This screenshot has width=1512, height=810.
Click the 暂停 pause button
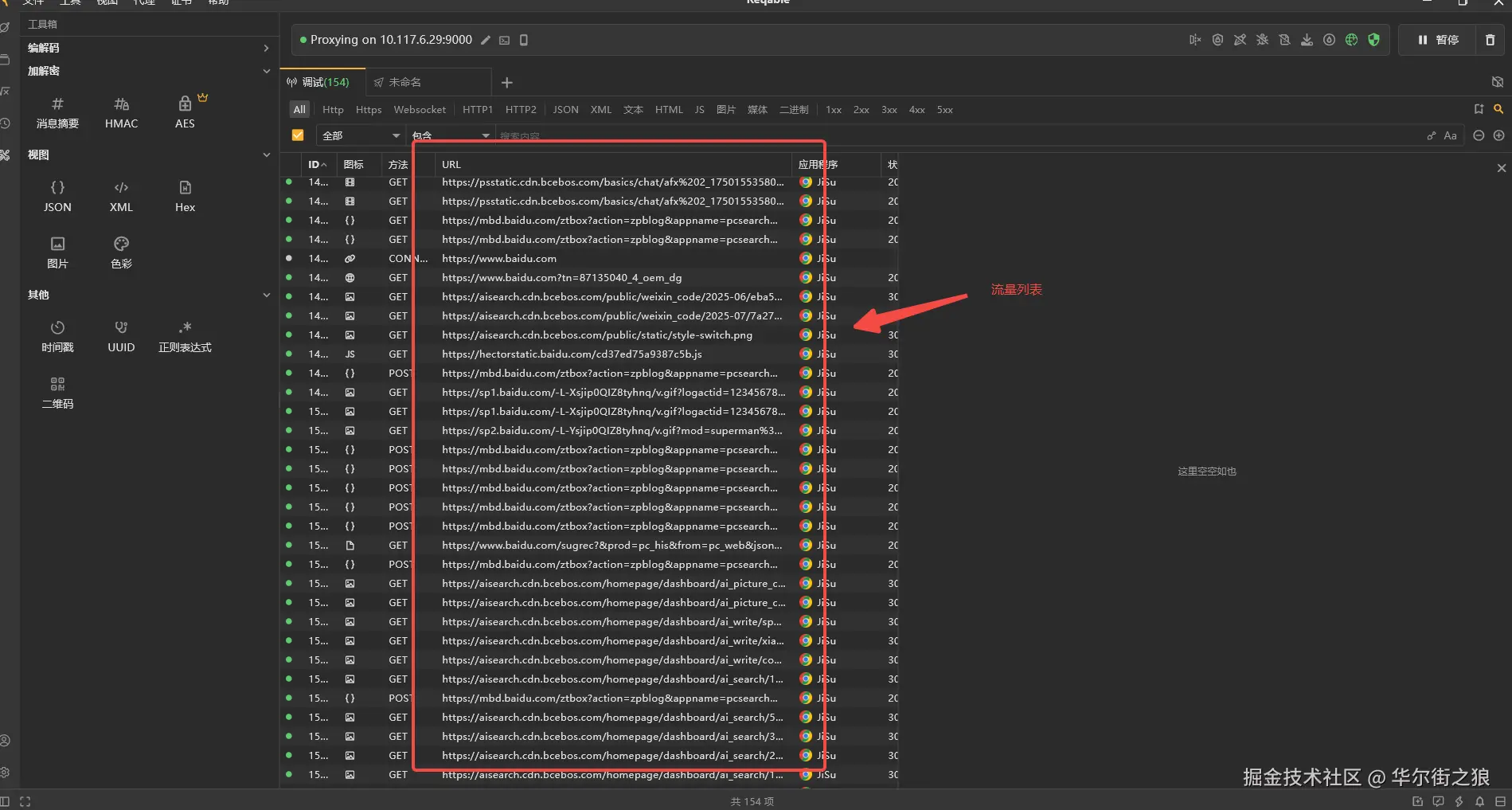[1438, 40]
